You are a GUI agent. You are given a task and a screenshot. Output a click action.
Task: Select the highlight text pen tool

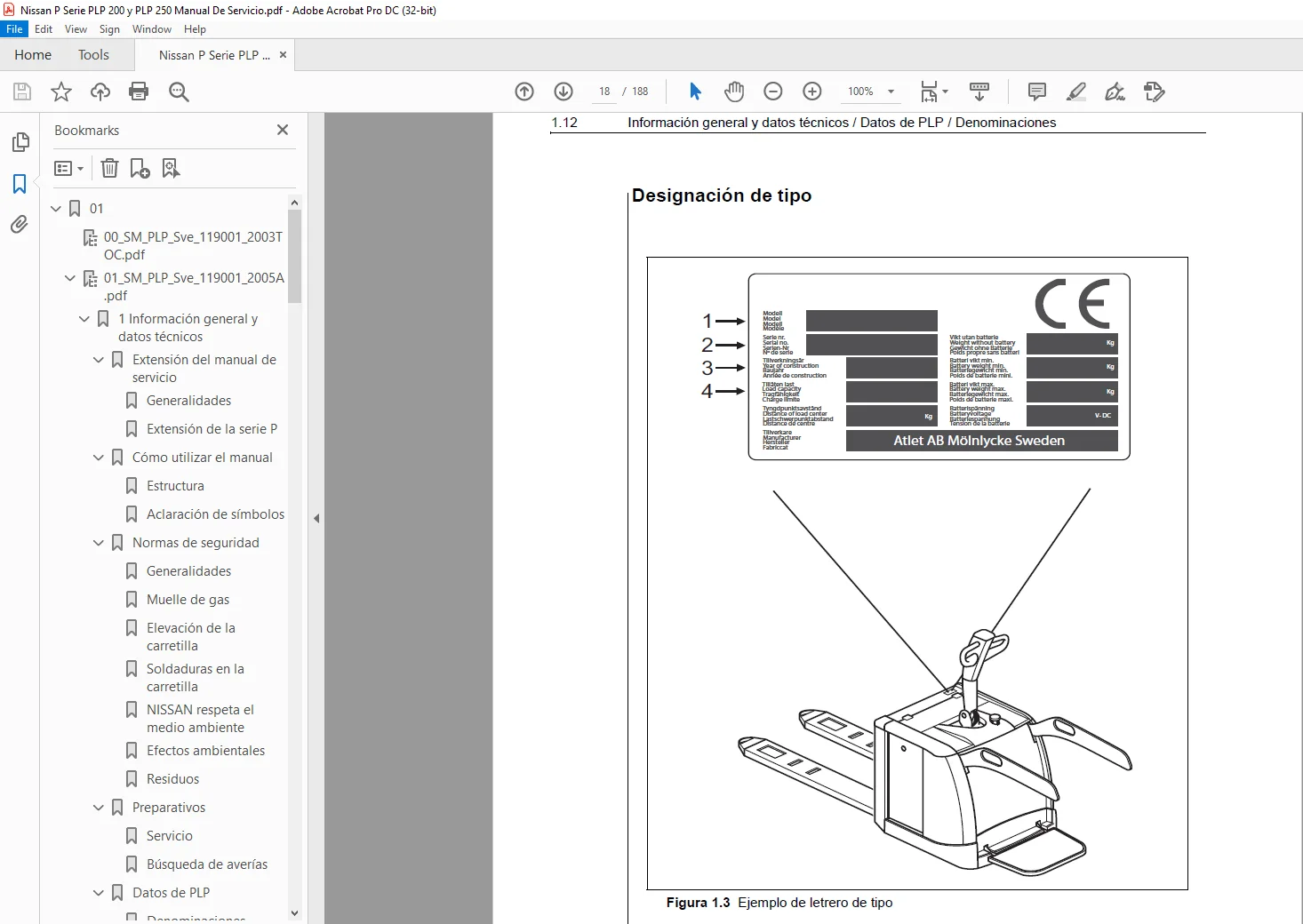coord(1075,92)
